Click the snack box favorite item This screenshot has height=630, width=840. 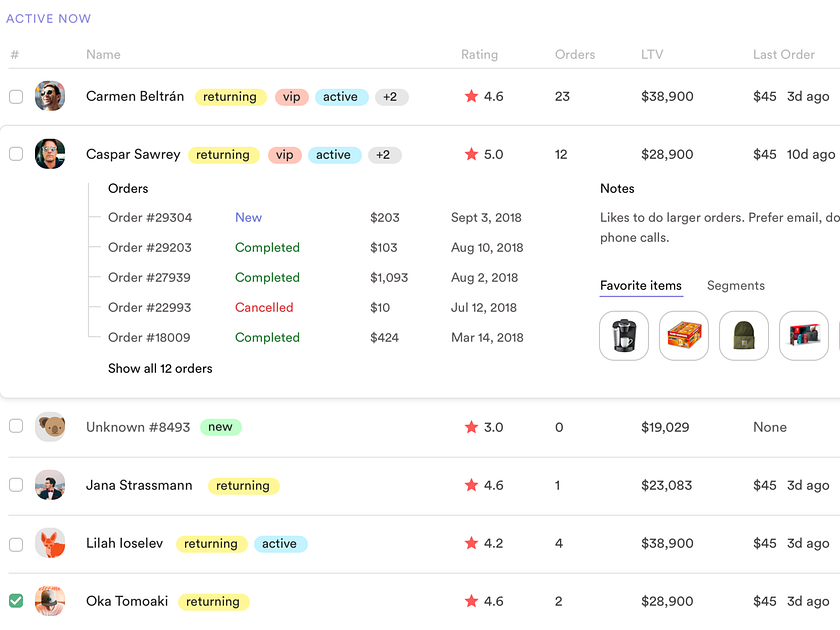tap(683, 335)
